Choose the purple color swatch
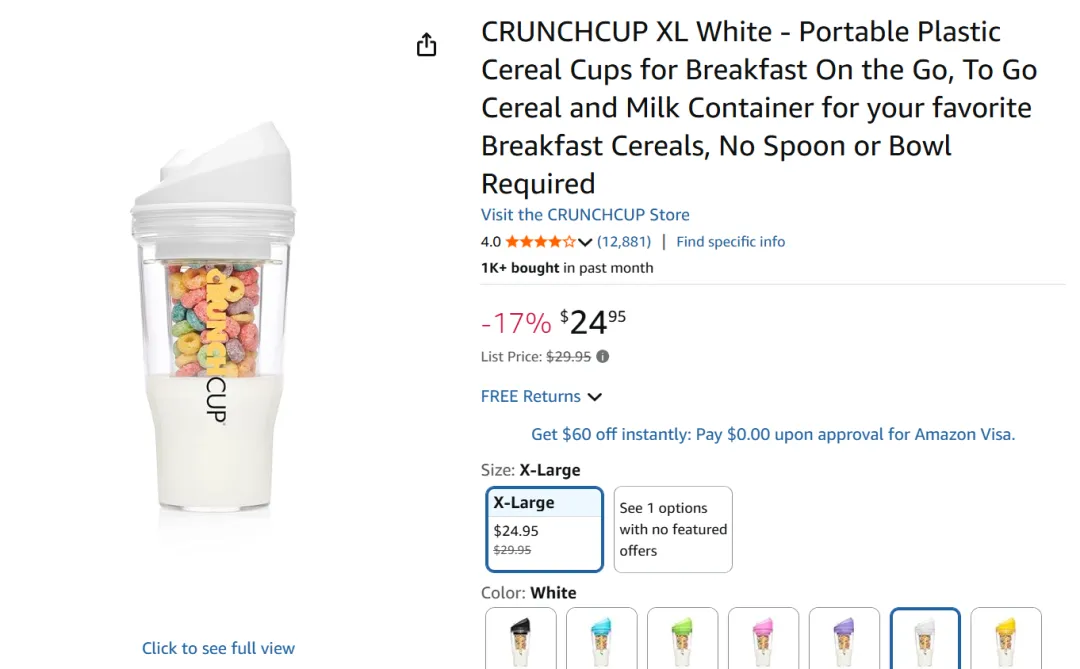Image resolution: width=1080 pixels, height=669 pixels. (x=844, y=638)
